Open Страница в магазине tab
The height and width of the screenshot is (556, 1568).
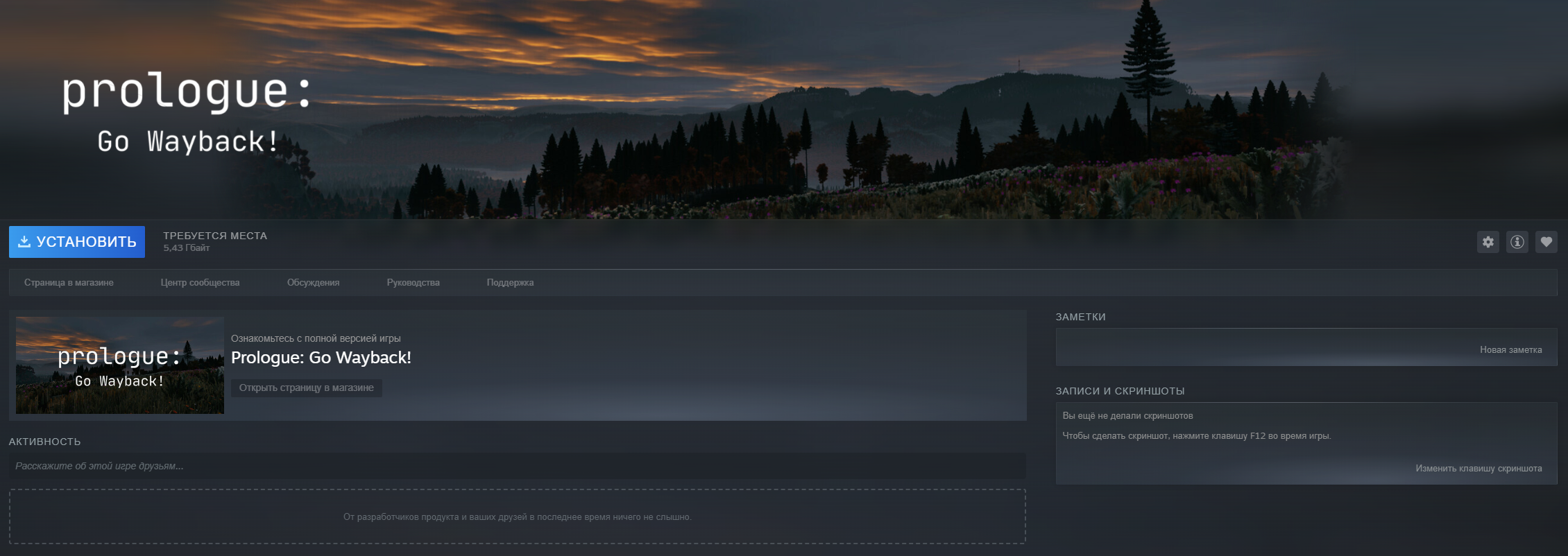(69, 283)
